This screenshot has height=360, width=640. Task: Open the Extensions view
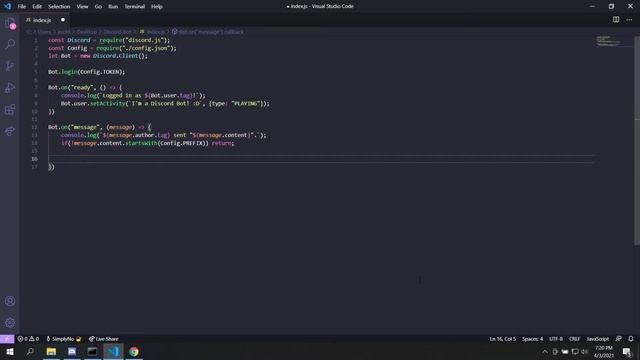pos(10,109)
